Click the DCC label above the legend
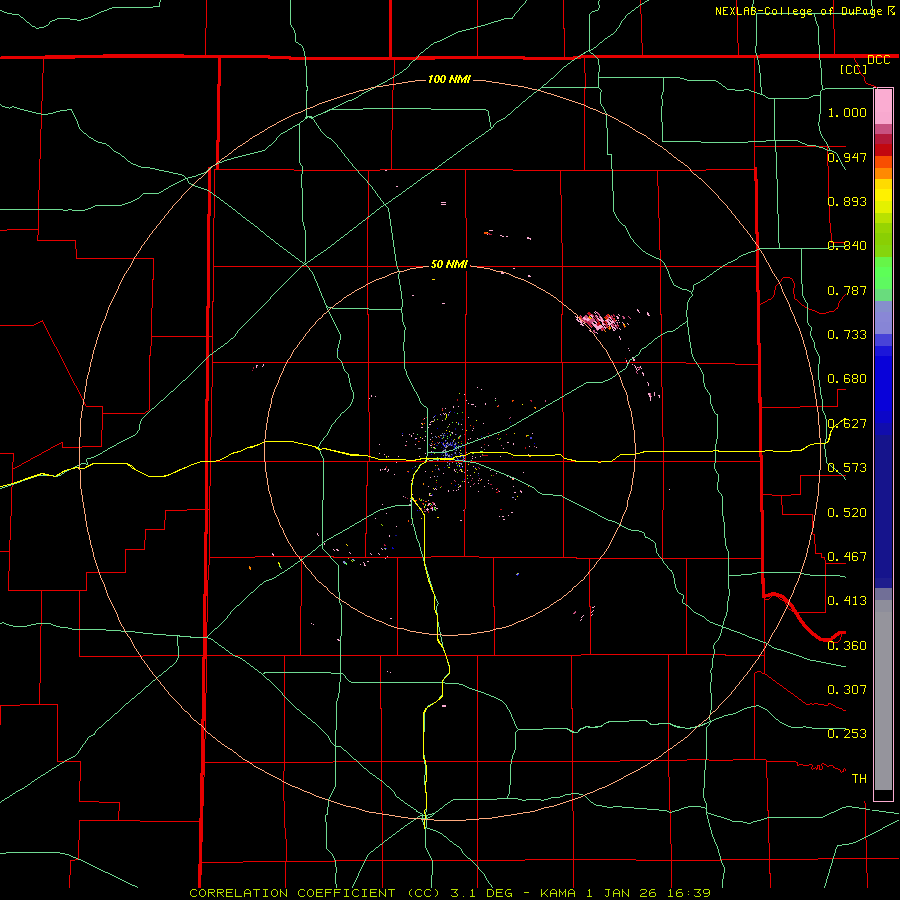This screenshot has height=900, width=900. (x=878, y=60)
